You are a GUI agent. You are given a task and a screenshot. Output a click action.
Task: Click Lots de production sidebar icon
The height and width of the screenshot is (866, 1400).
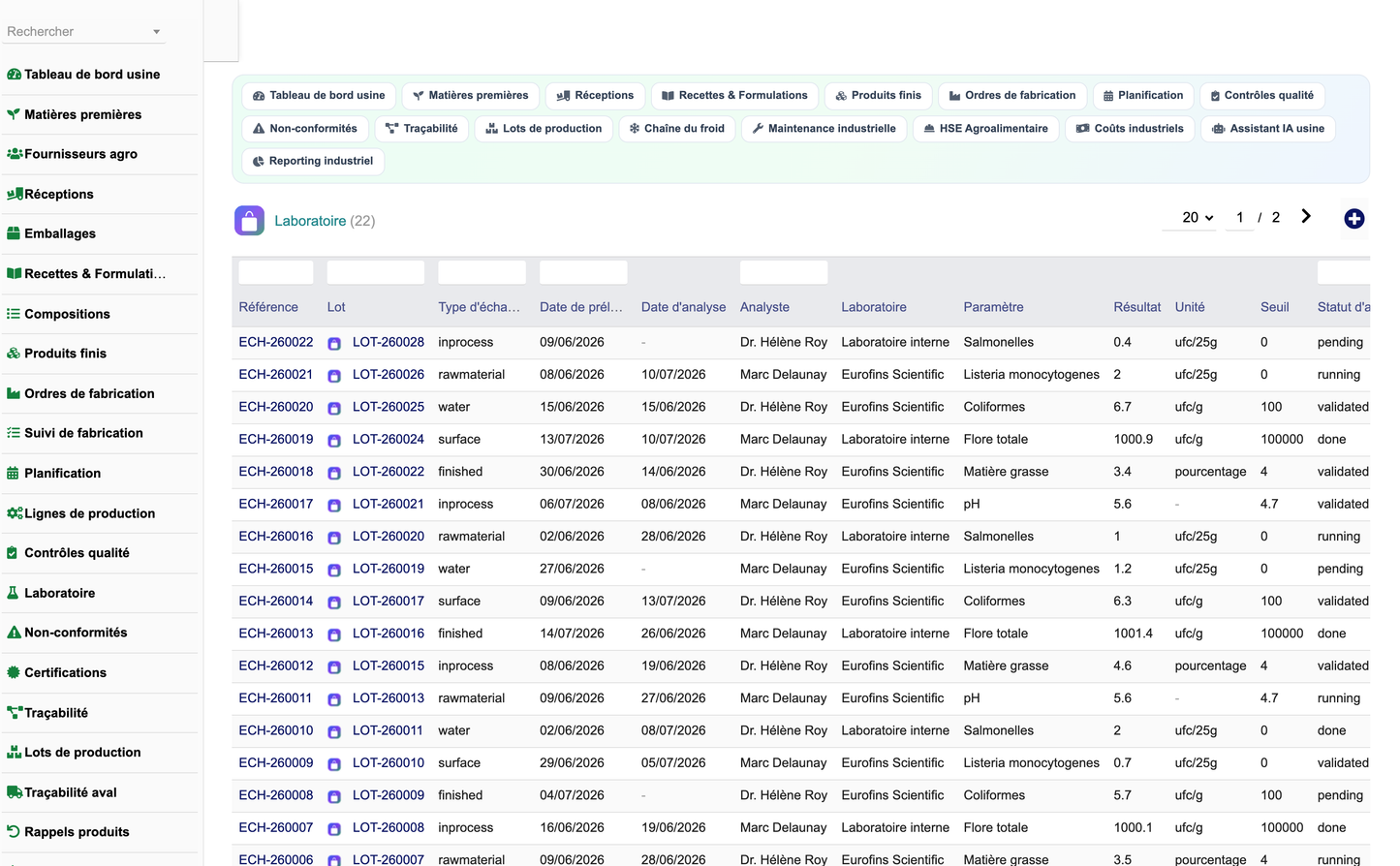click(14, 753)
